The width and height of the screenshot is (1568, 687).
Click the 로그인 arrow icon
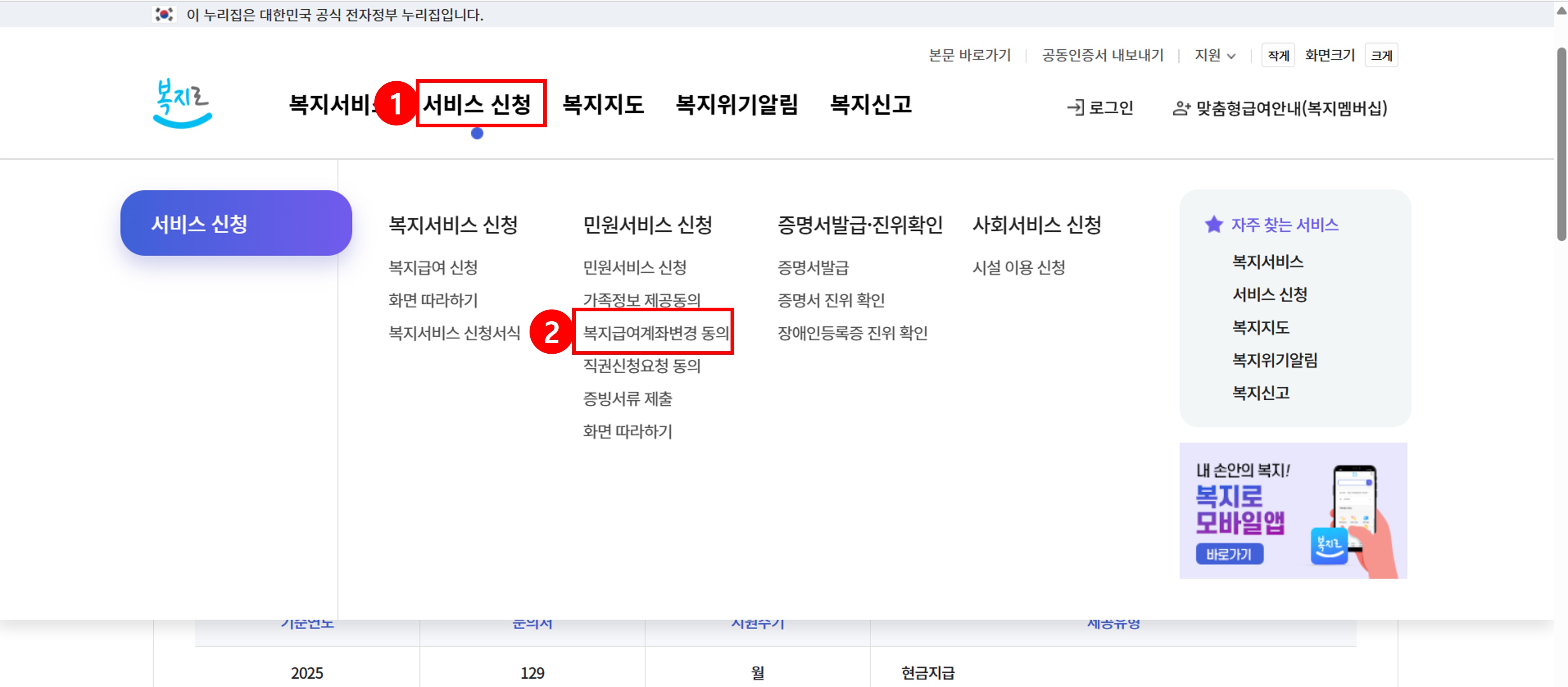[1075, 108]
